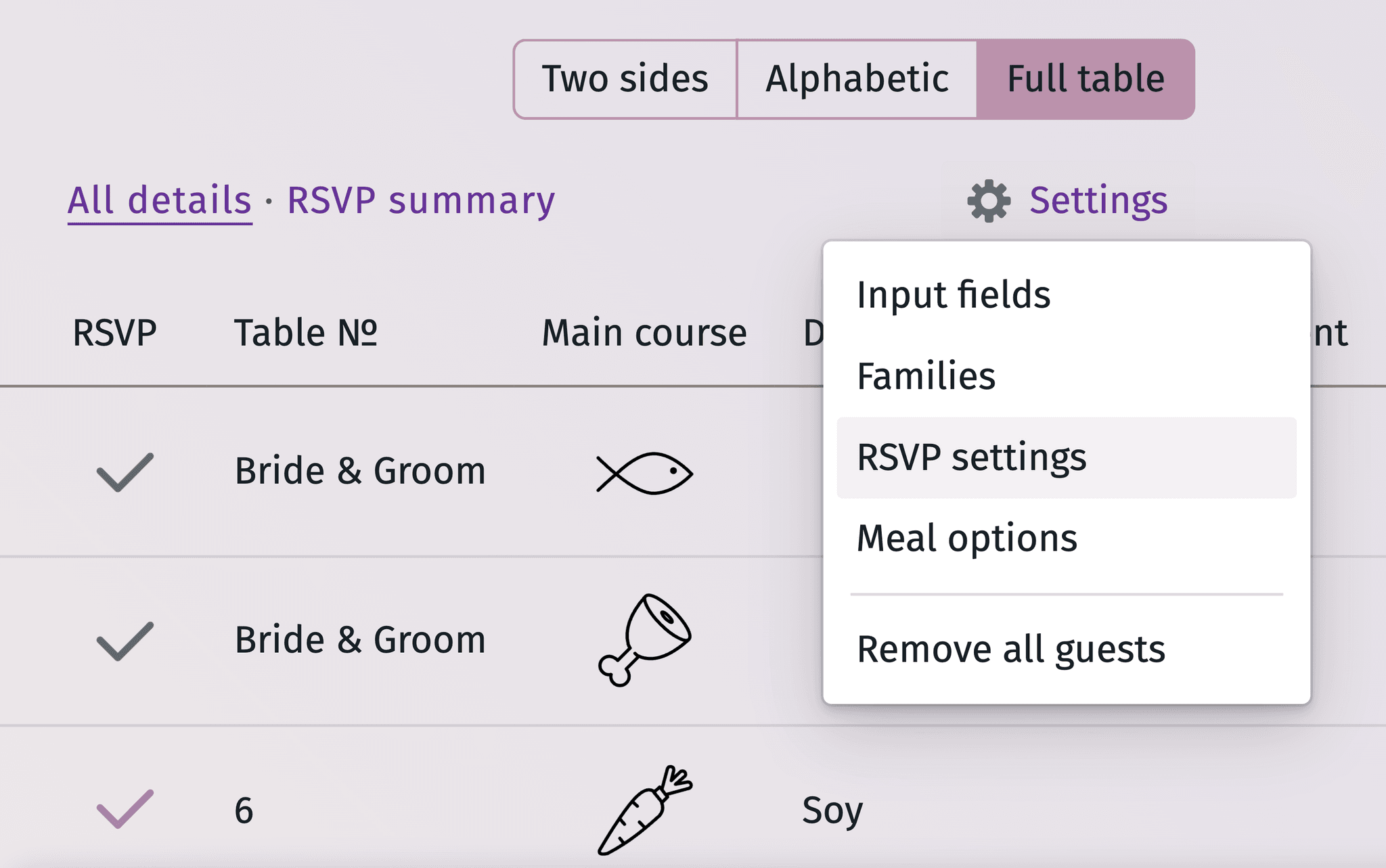Screen dimensions: 1386x868
Task: Open the RSVP summary view
Action: coord(421,199)
